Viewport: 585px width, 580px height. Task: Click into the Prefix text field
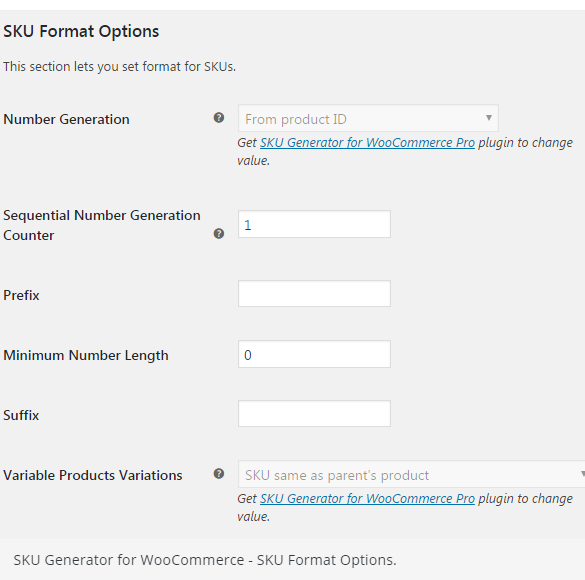tap(315, 294)
